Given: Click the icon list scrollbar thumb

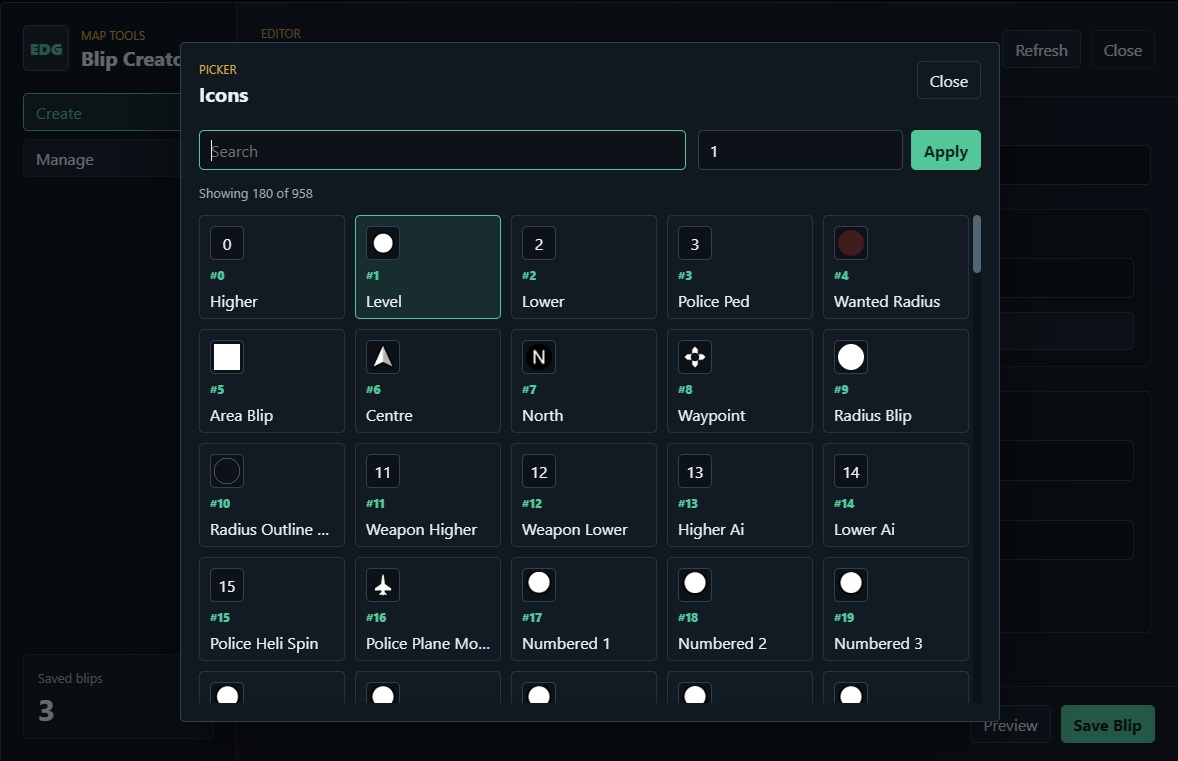Looking at the screenshot, I should 976,244.
